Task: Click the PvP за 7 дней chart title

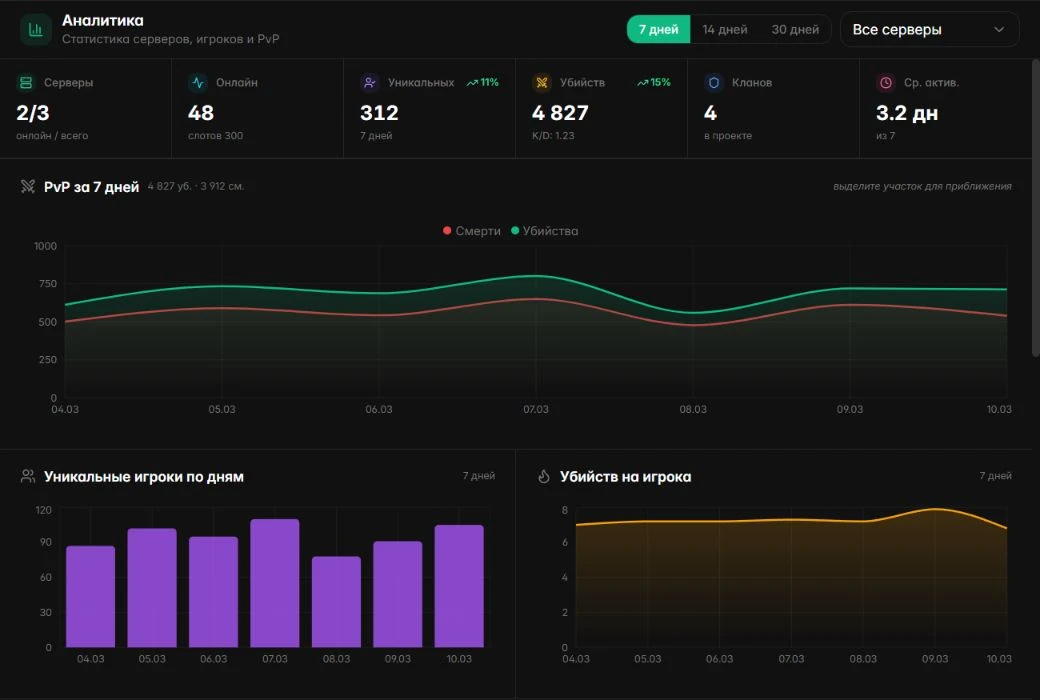Action: (x=92, y=187)
